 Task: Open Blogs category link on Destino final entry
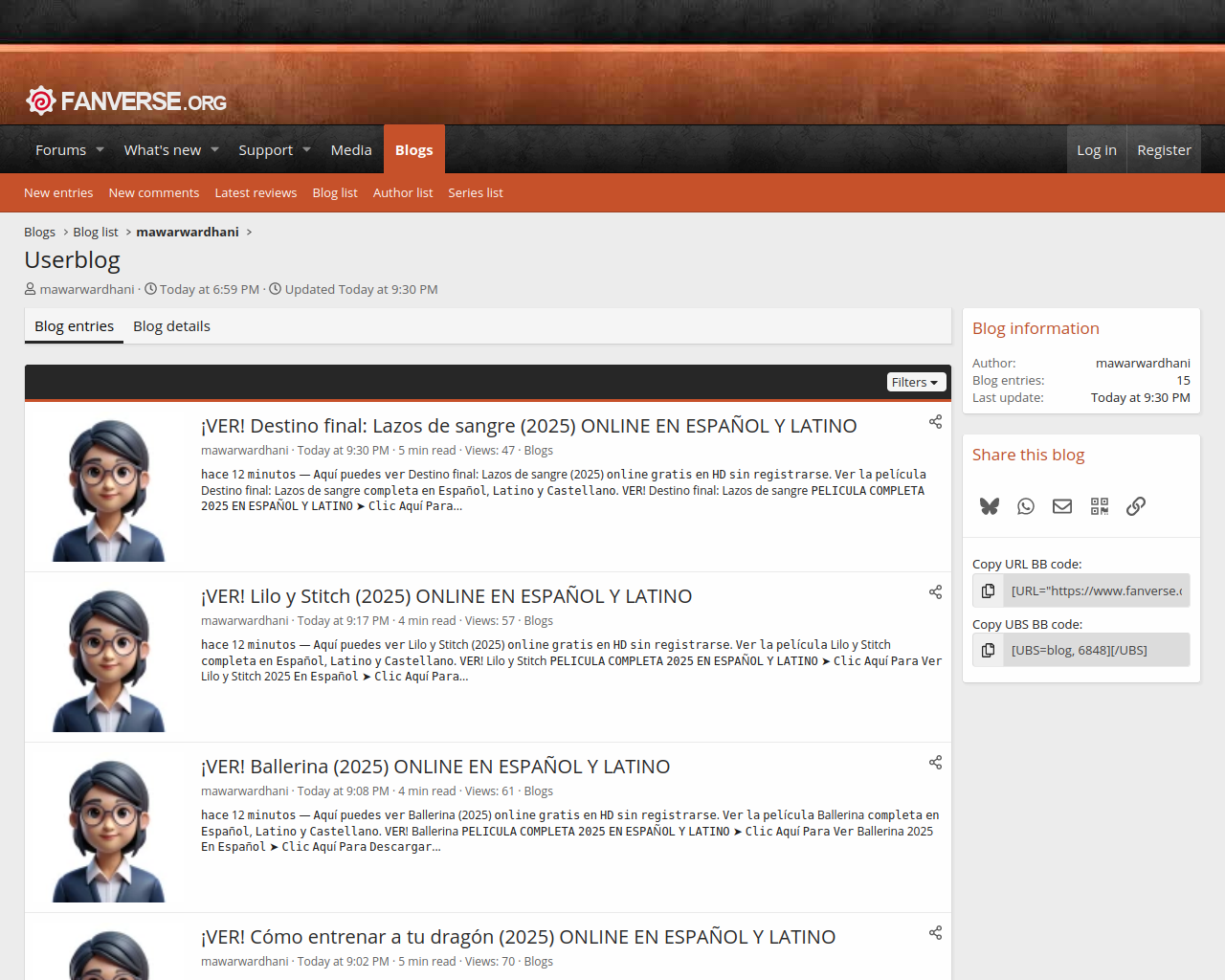(x=538, y=451)
